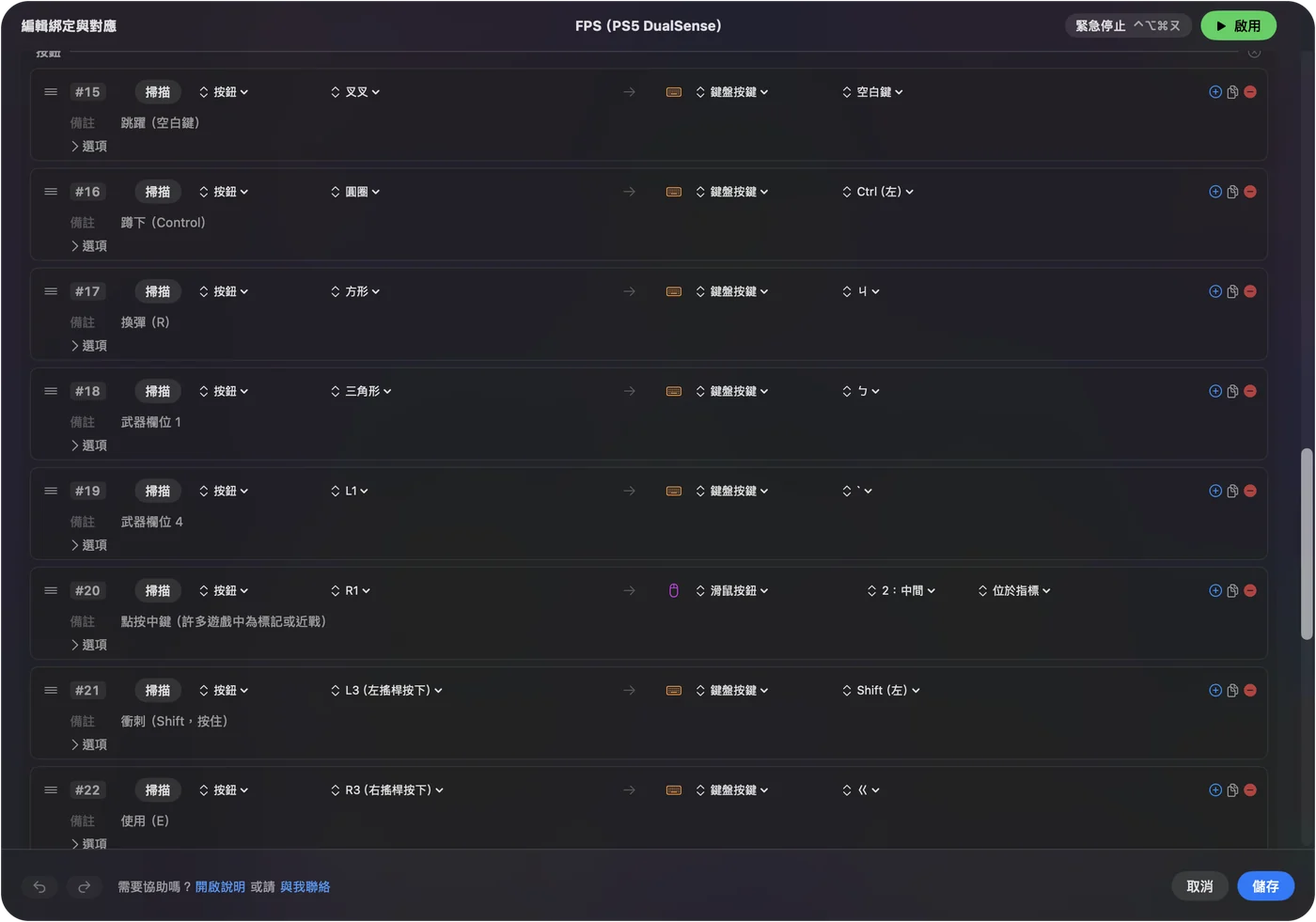Duplicate binding row #22
The width and height of the screenshot is (1316, 922).
pyautogui.click(x=1232, y=789)
